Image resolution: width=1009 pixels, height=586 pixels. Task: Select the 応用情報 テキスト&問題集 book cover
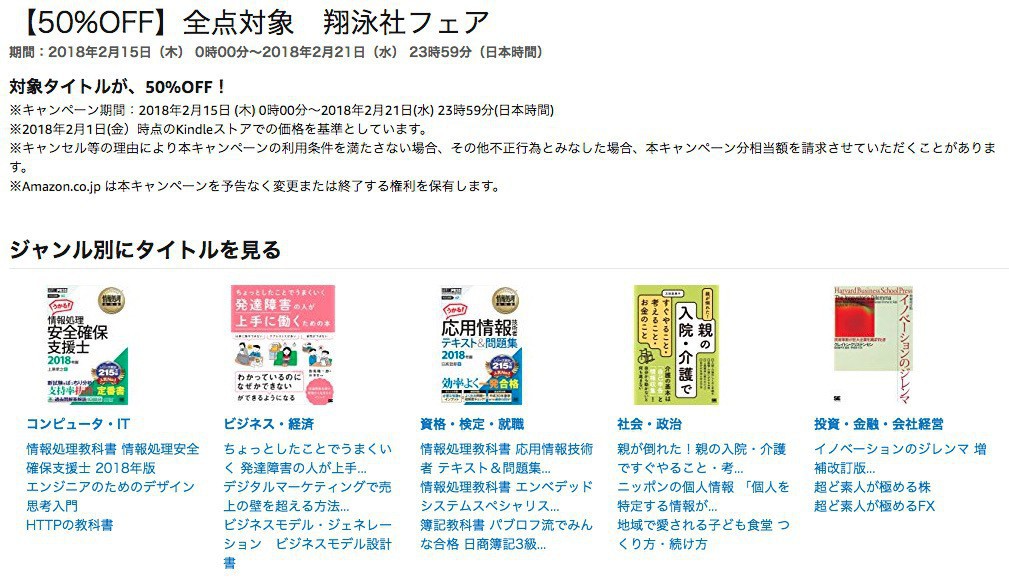(481, 345)
